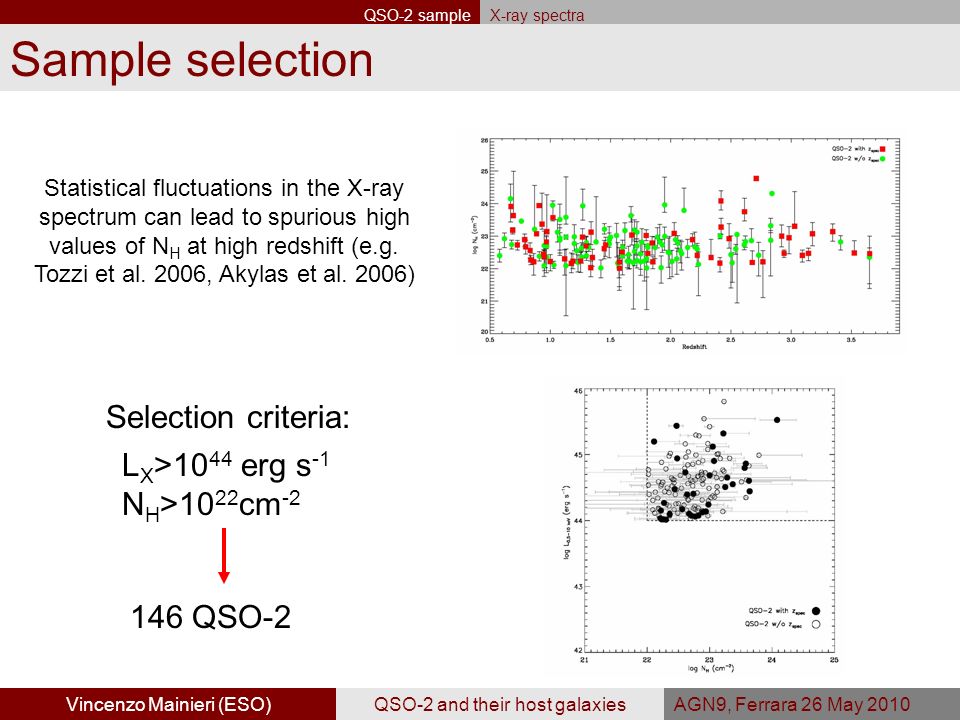Click the log NH axis label of bottom plot

coord(710,668)
